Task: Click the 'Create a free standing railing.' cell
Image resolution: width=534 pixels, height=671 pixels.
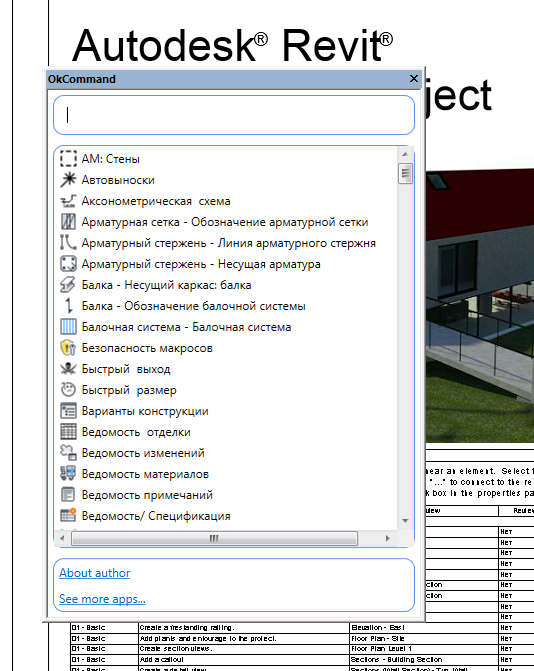Action: pyautogui.click(x=244, y=627)
